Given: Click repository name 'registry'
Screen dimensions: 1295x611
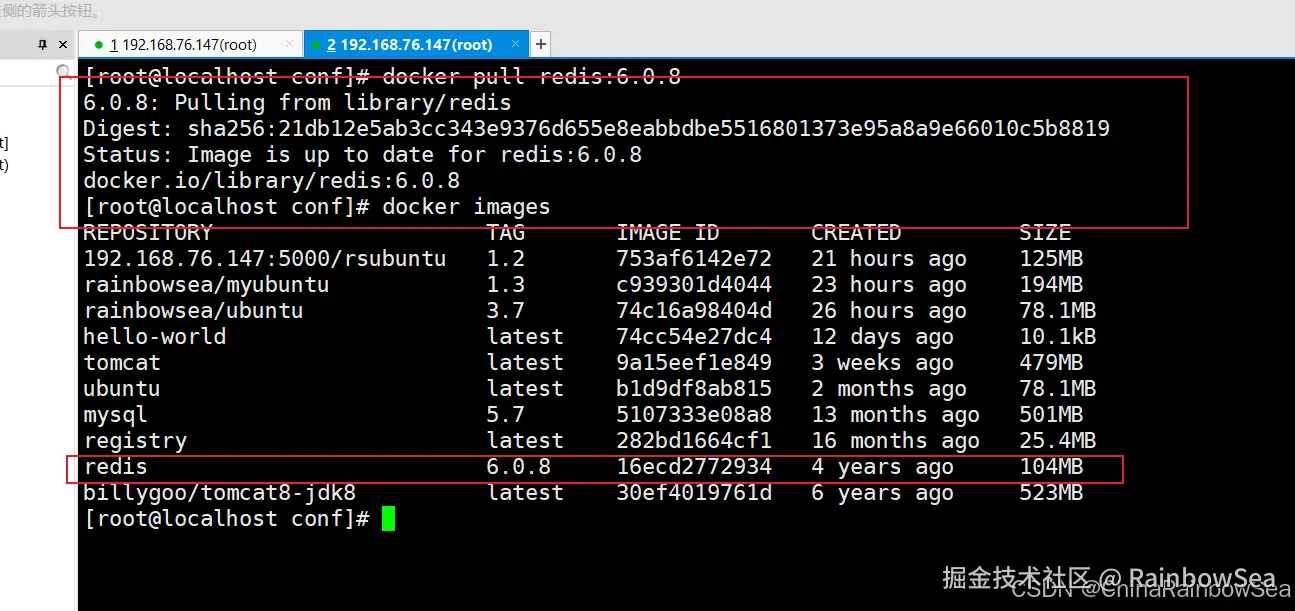Looking at the screenshot, I should point(135,440).
